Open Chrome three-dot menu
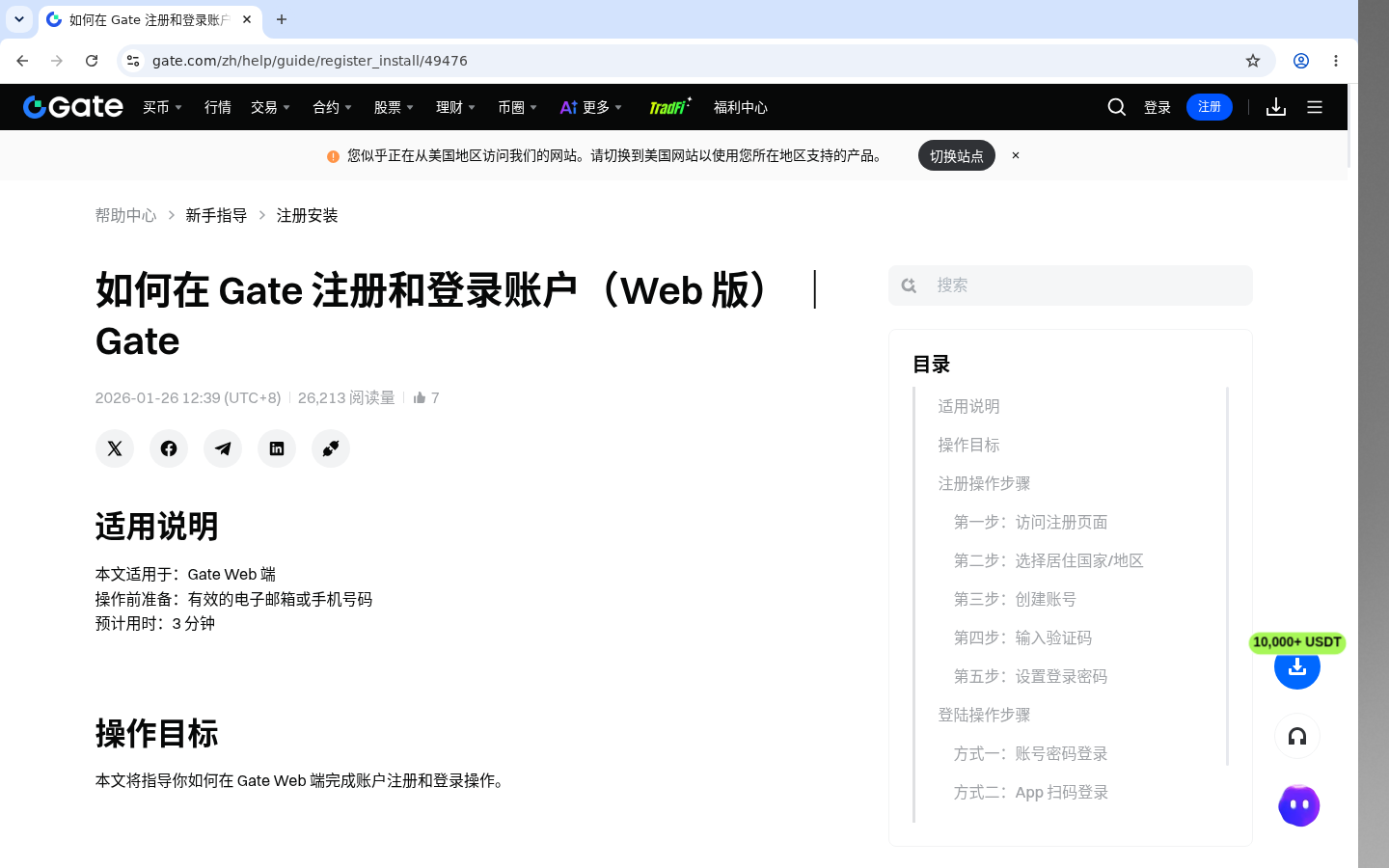The width and height of the screenshot is (1389, 868). [1336, 61]
